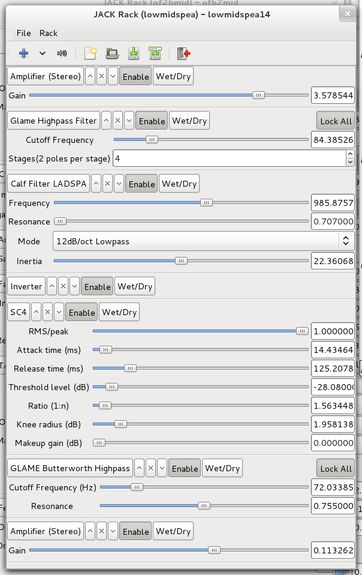Image resolution: width=362 pixels, height=575 pixels.
Task: Toggle Wet/Dry on GLAME Butterworth Highpass
Action: [222, 468]
